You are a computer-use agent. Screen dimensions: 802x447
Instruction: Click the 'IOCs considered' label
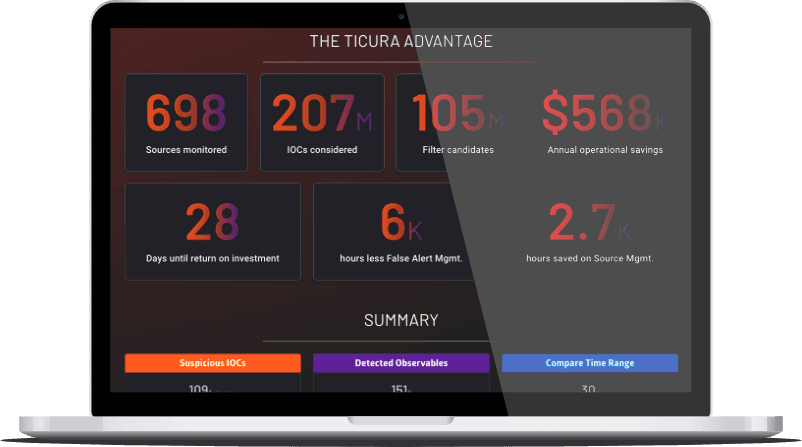(322, 150)
